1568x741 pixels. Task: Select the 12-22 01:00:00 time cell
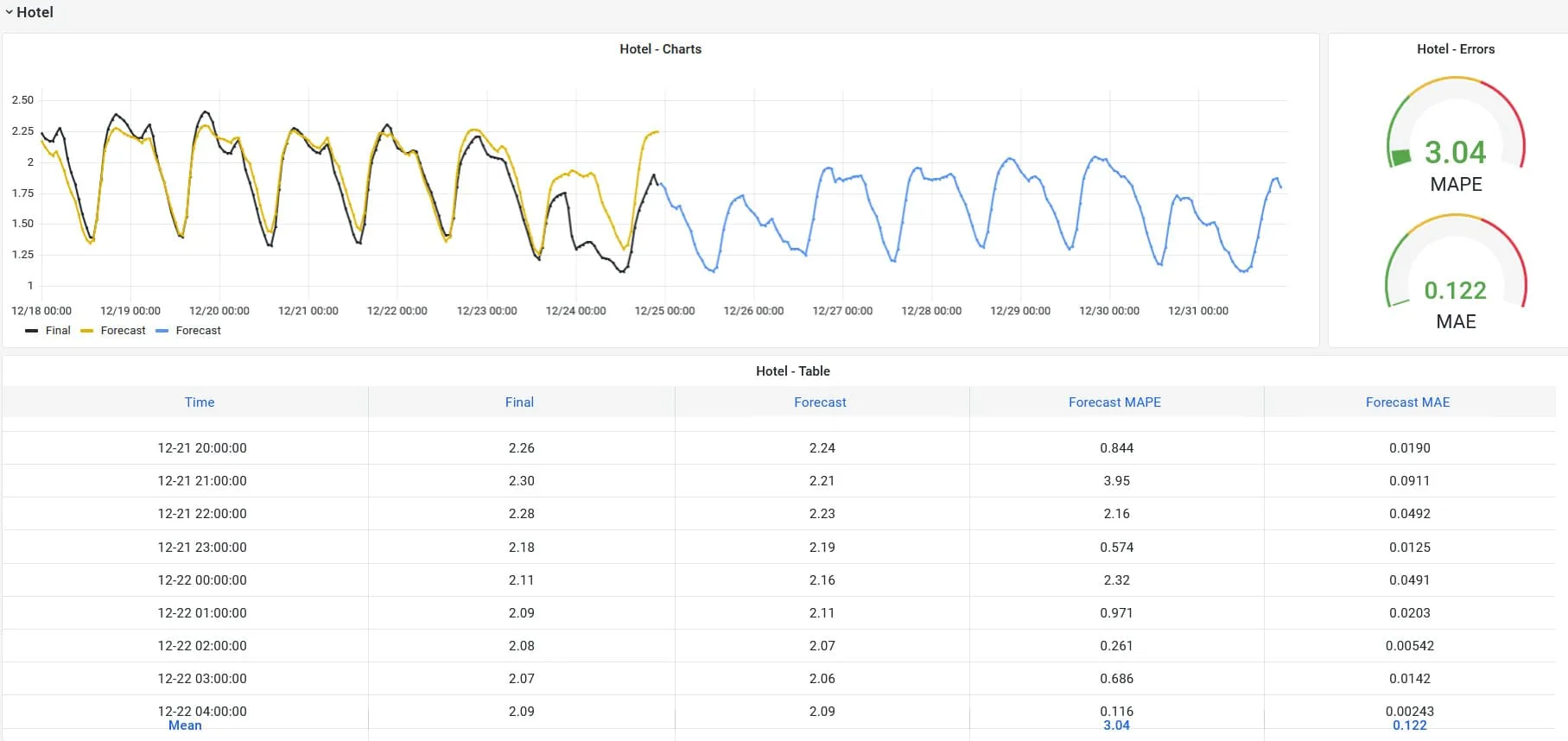(202, 613)
